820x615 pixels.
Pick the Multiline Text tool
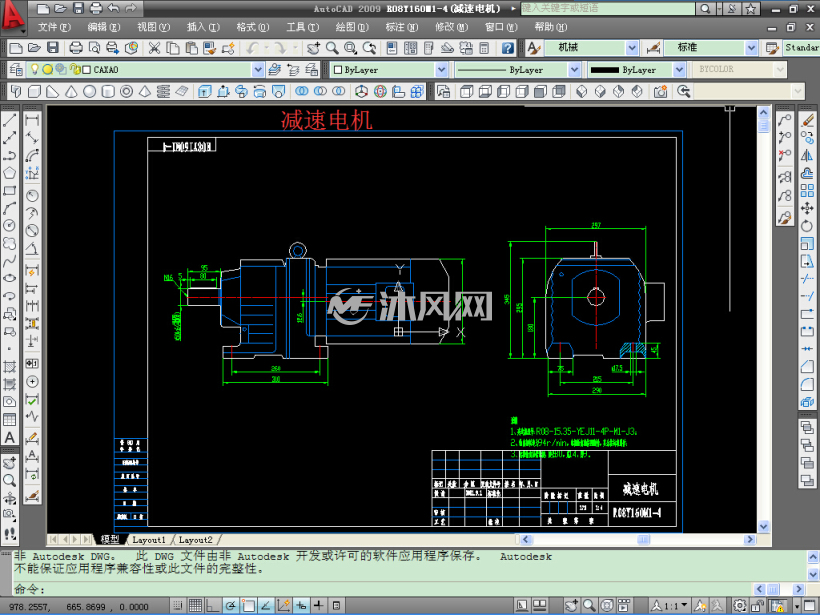[9, 437]
